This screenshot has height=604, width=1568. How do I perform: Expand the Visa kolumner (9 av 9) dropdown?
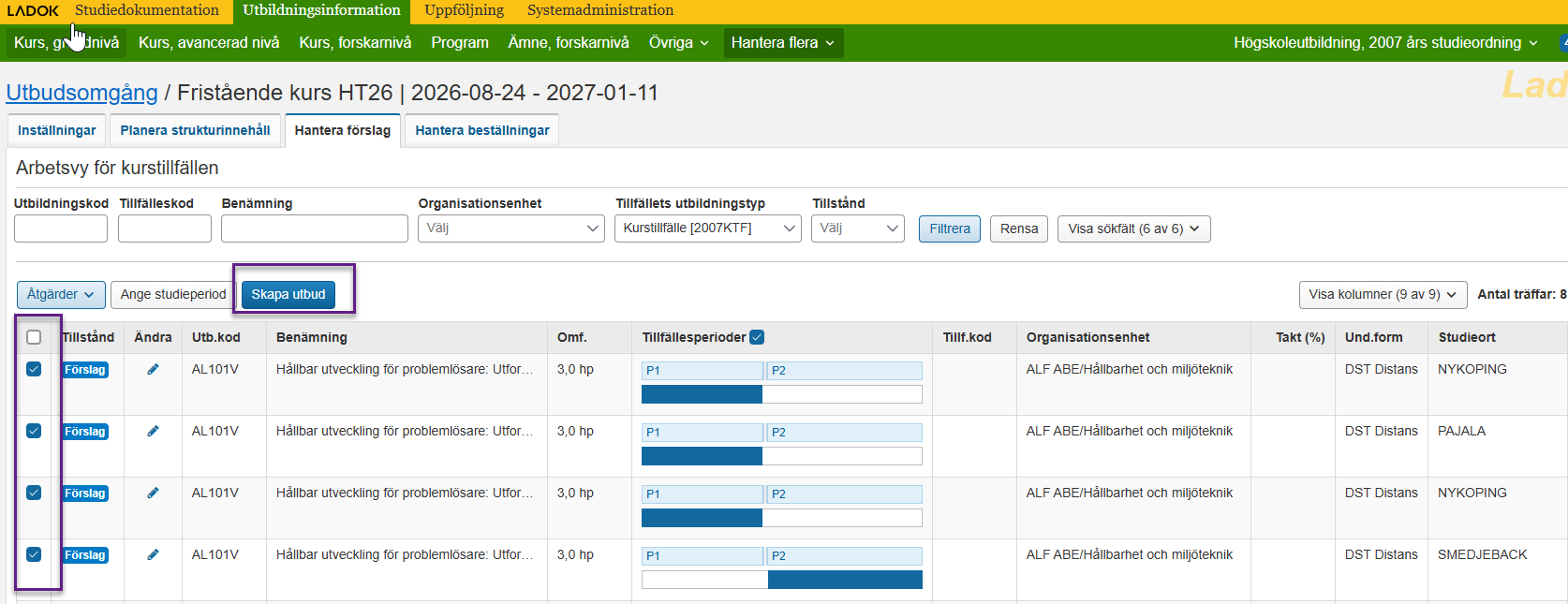coord(1382,294)
